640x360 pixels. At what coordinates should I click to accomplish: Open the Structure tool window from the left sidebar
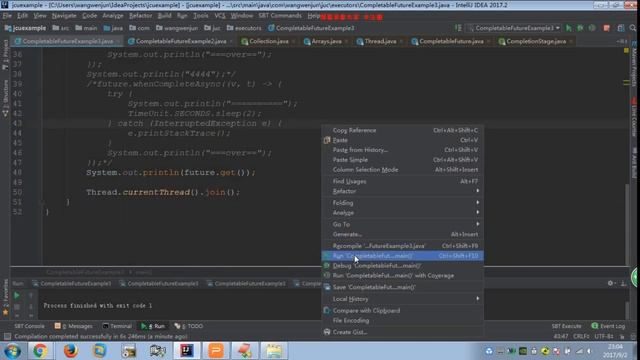[x=5, y=98]
